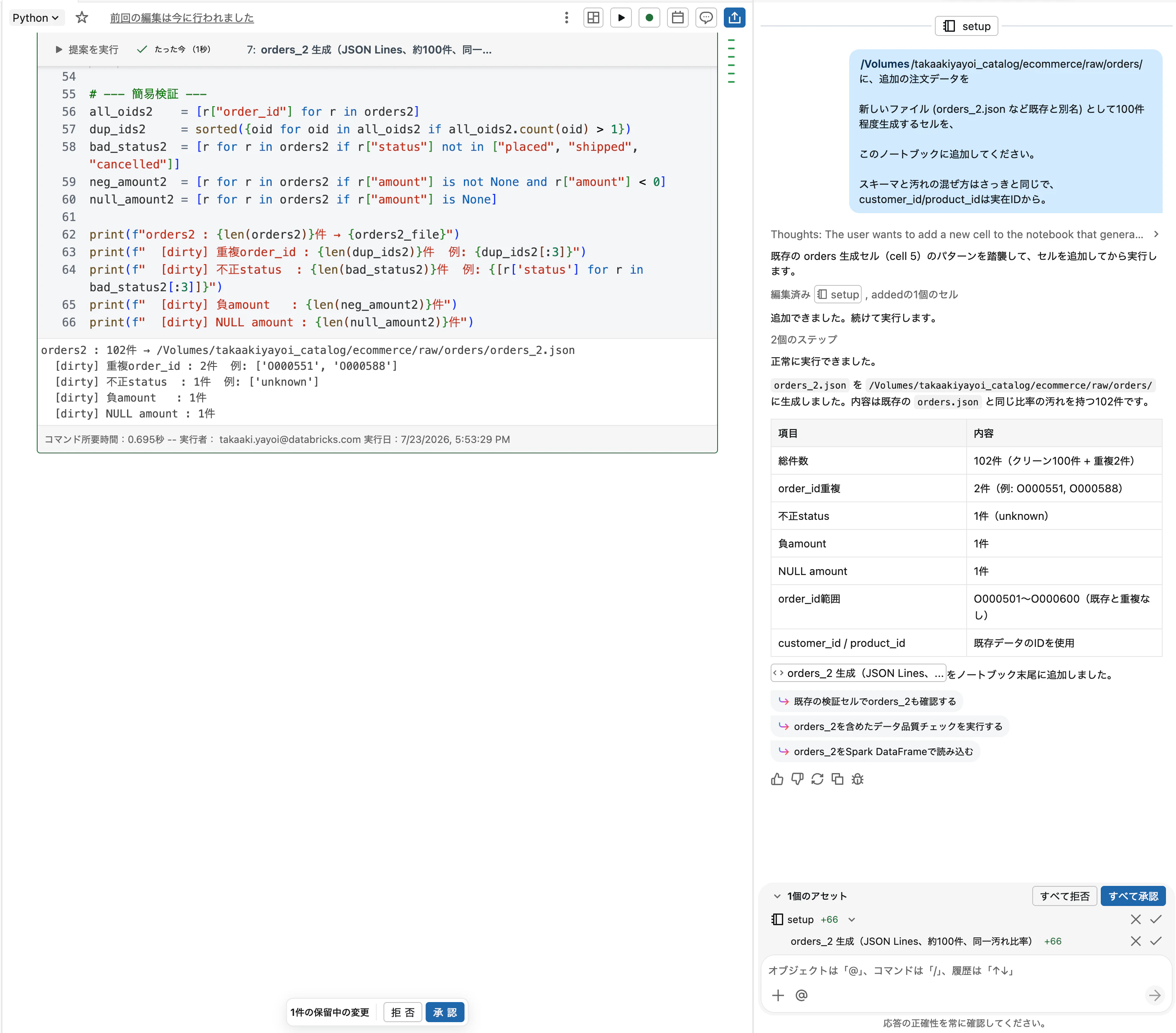Expand the Thoughts section chevron

point(1156,234)
